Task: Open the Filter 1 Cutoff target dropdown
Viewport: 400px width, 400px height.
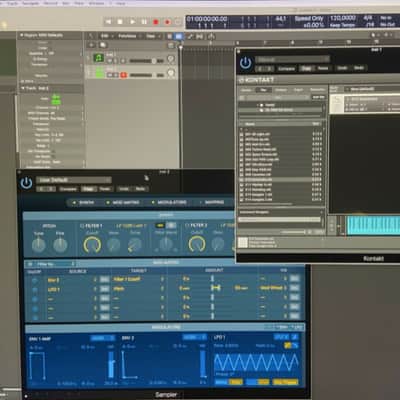Action: [138, 279]
